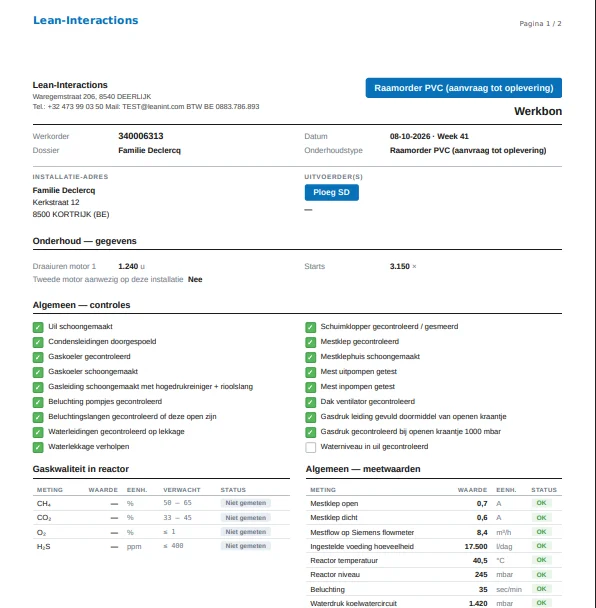Toggle 'Condensleidingen doorgespoeld' checkbox

click(38, 342)
